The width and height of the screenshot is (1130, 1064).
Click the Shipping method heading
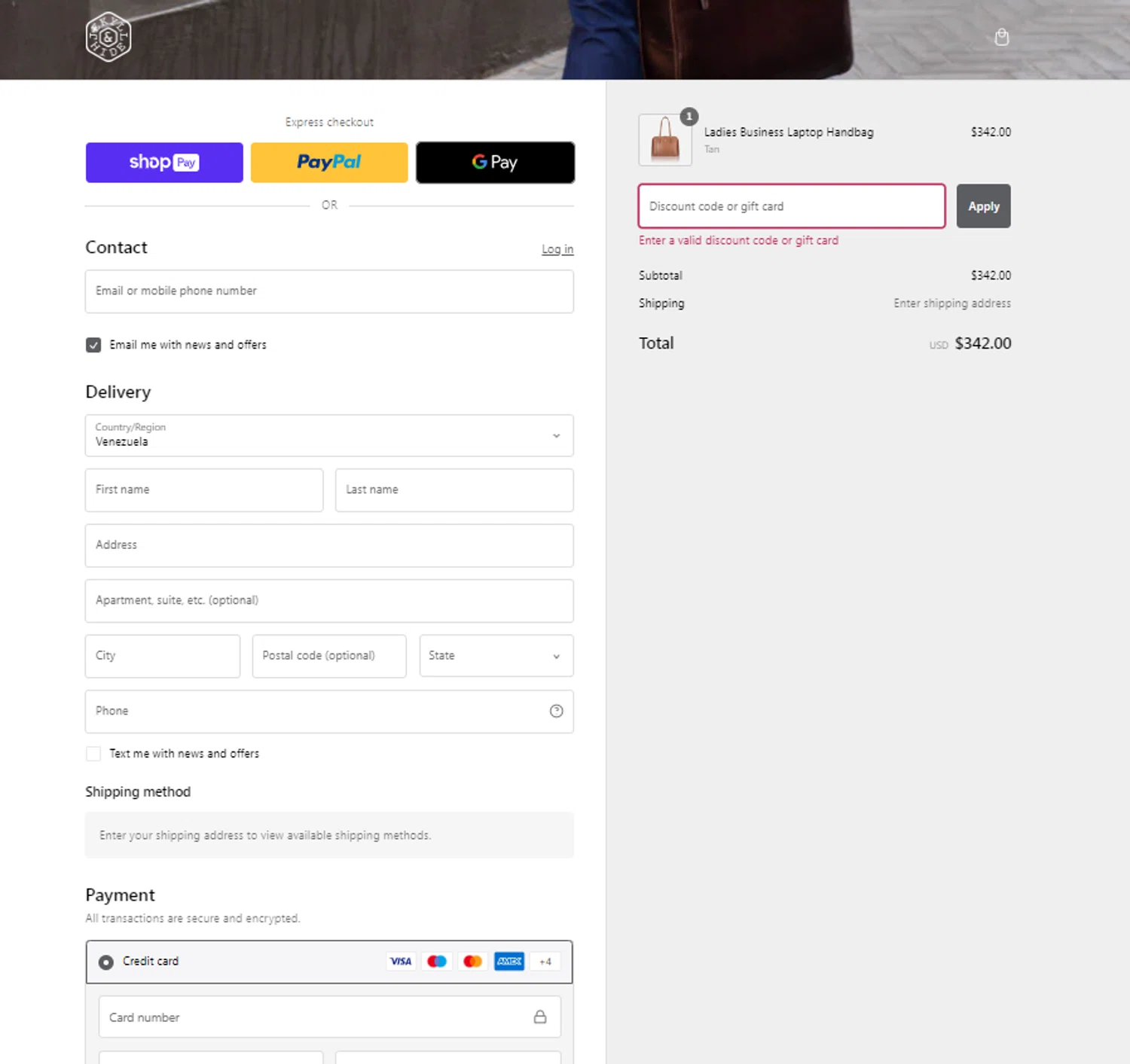[x=138, y=791]
